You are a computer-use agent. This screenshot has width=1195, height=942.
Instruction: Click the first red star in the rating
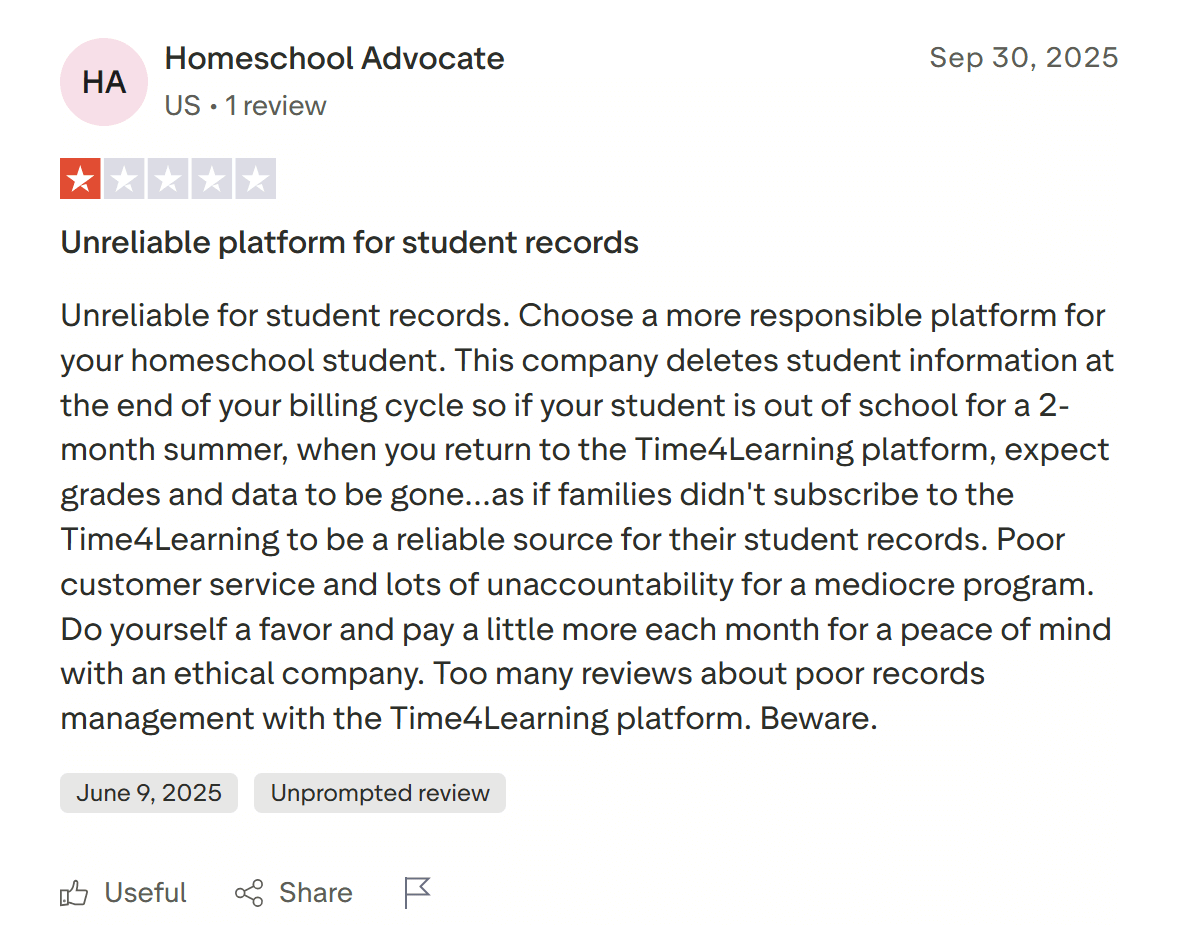[x=80, y=178]
